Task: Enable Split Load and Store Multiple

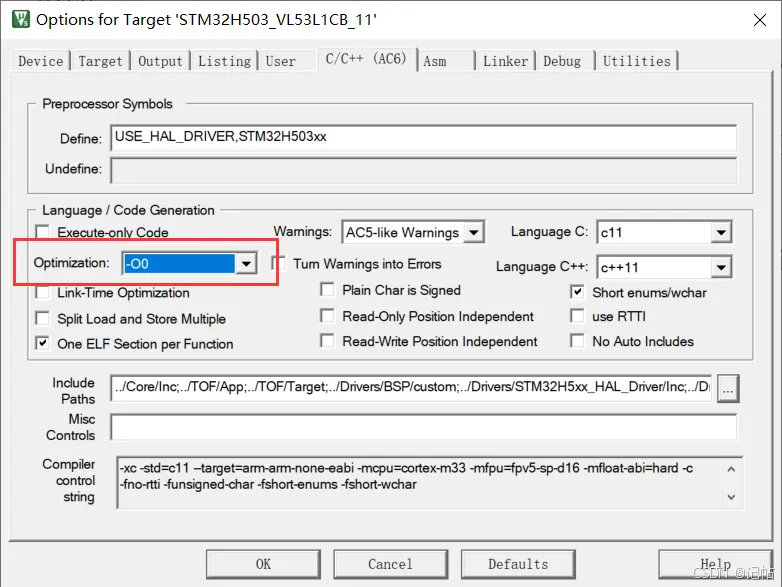Action: pos(43,318)
